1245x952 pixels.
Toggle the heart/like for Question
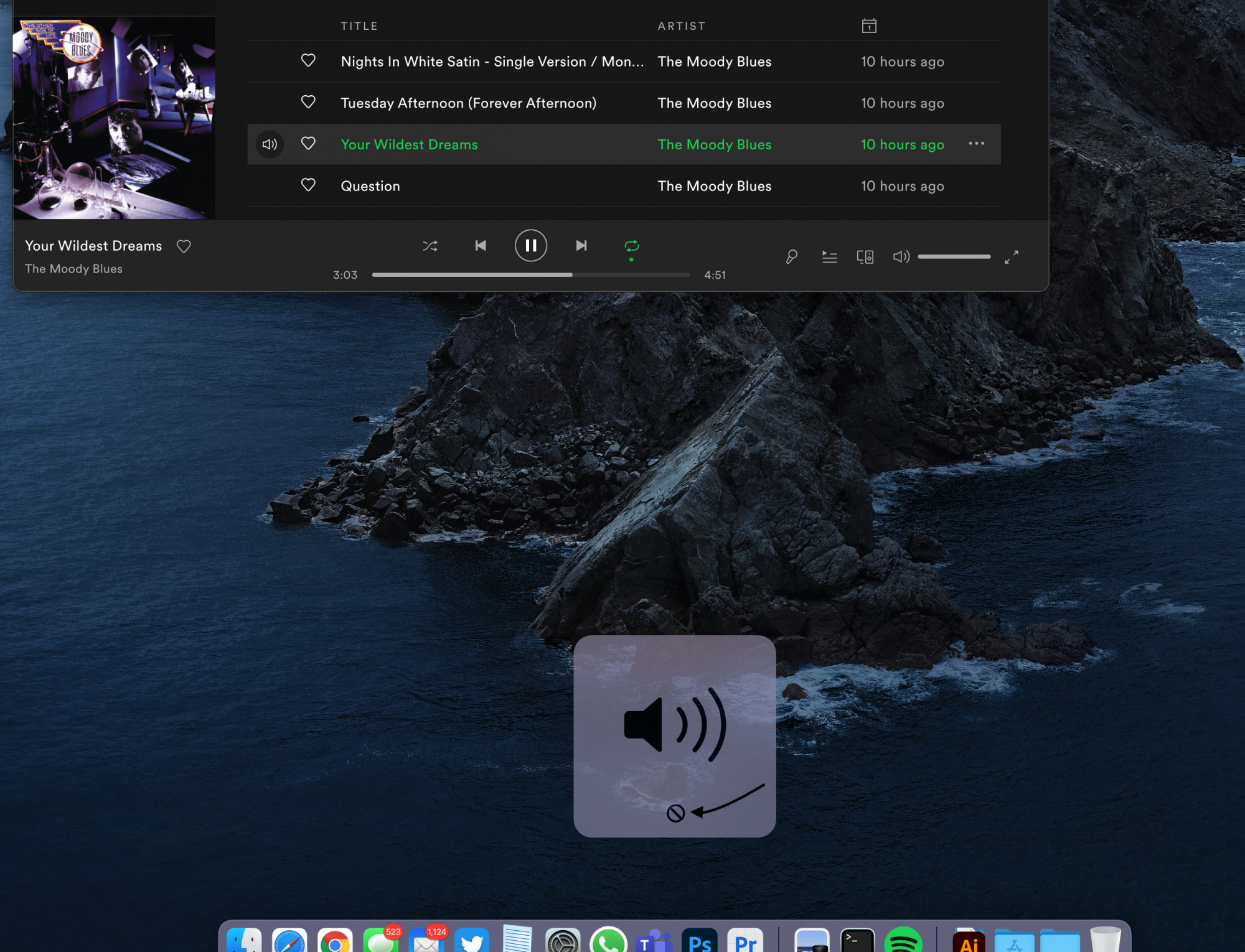tap(307, 185)
